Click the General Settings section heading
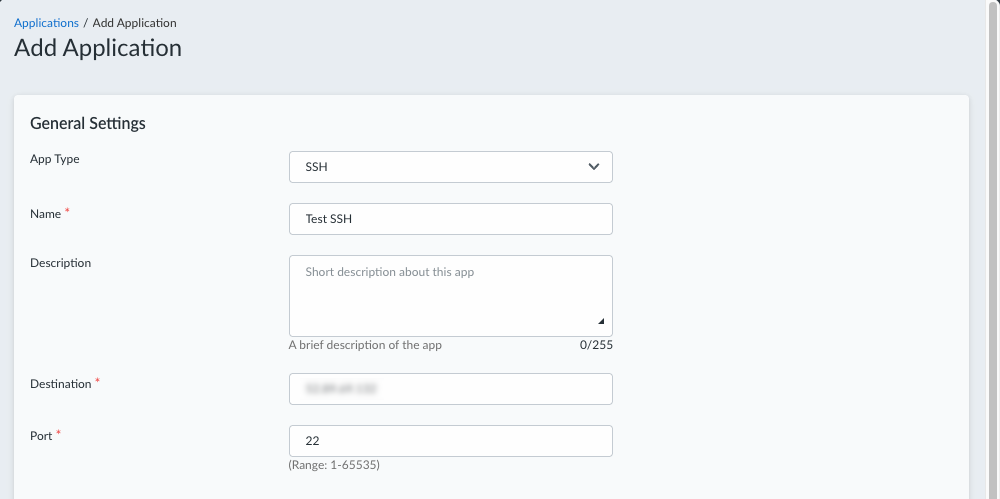 (x=88, y=124)
